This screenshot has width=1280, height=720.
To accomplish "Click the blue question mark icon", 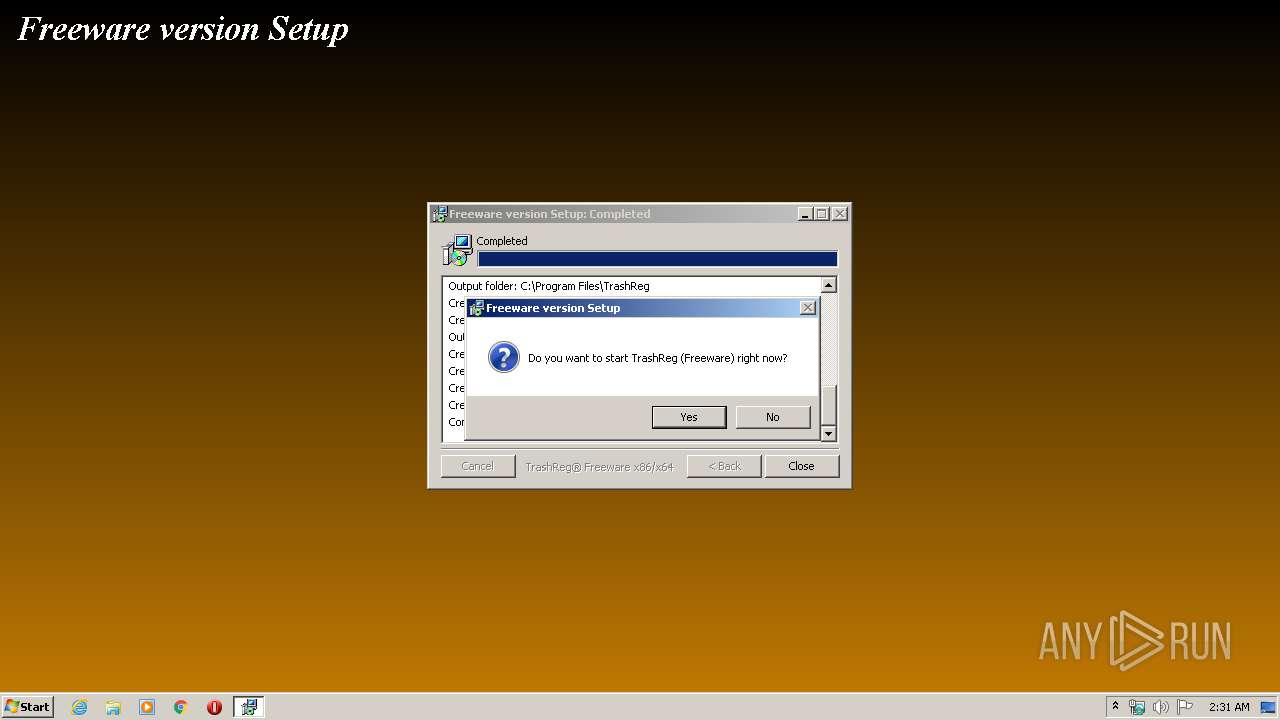I will pyautogui.click(x=504, y=357).
